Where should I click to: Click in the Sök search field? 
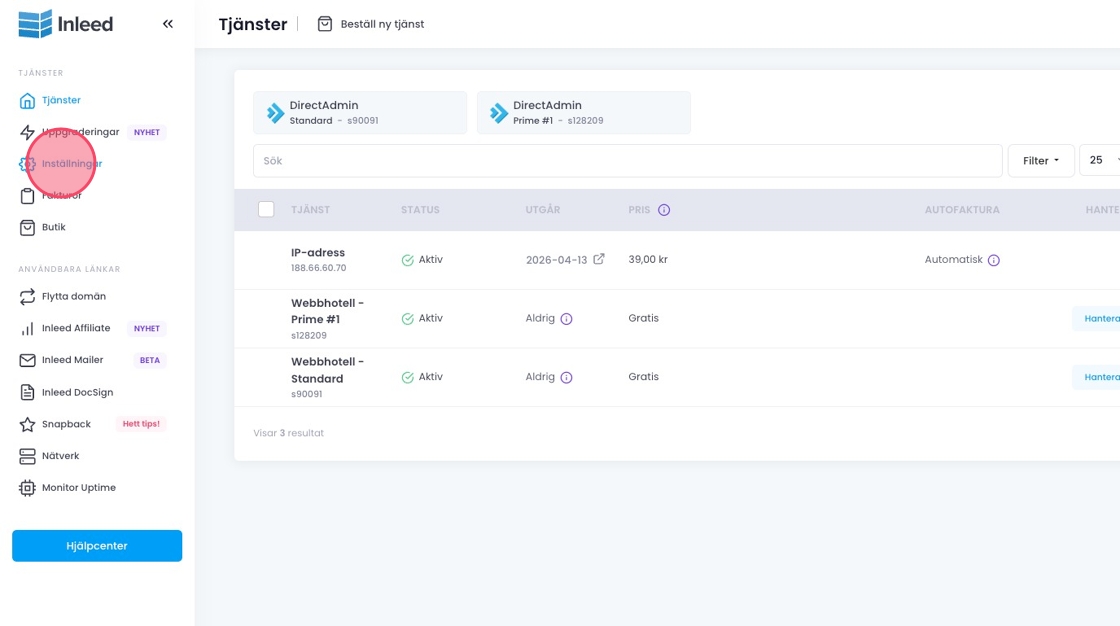tap(627, 161)
